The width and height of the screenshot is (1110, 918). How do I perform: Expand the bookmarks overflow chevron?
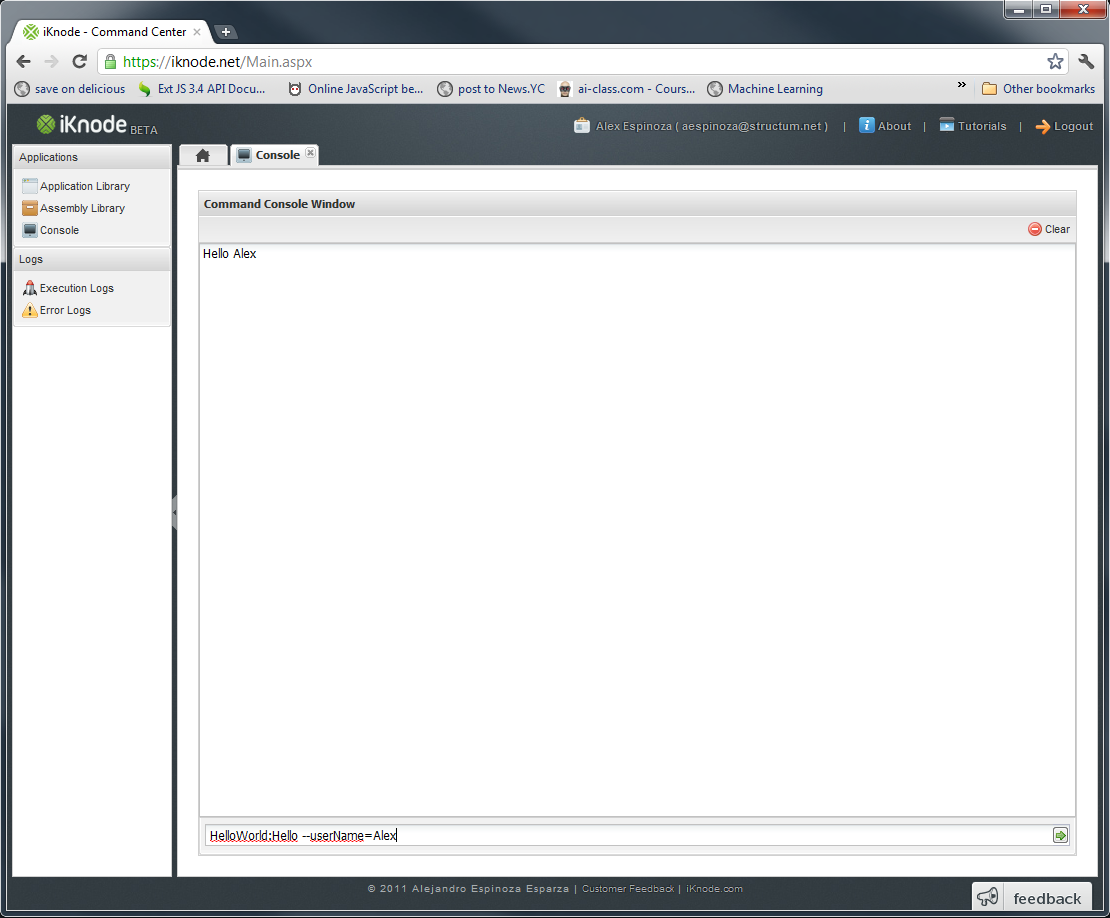click(x=961, y=85)
